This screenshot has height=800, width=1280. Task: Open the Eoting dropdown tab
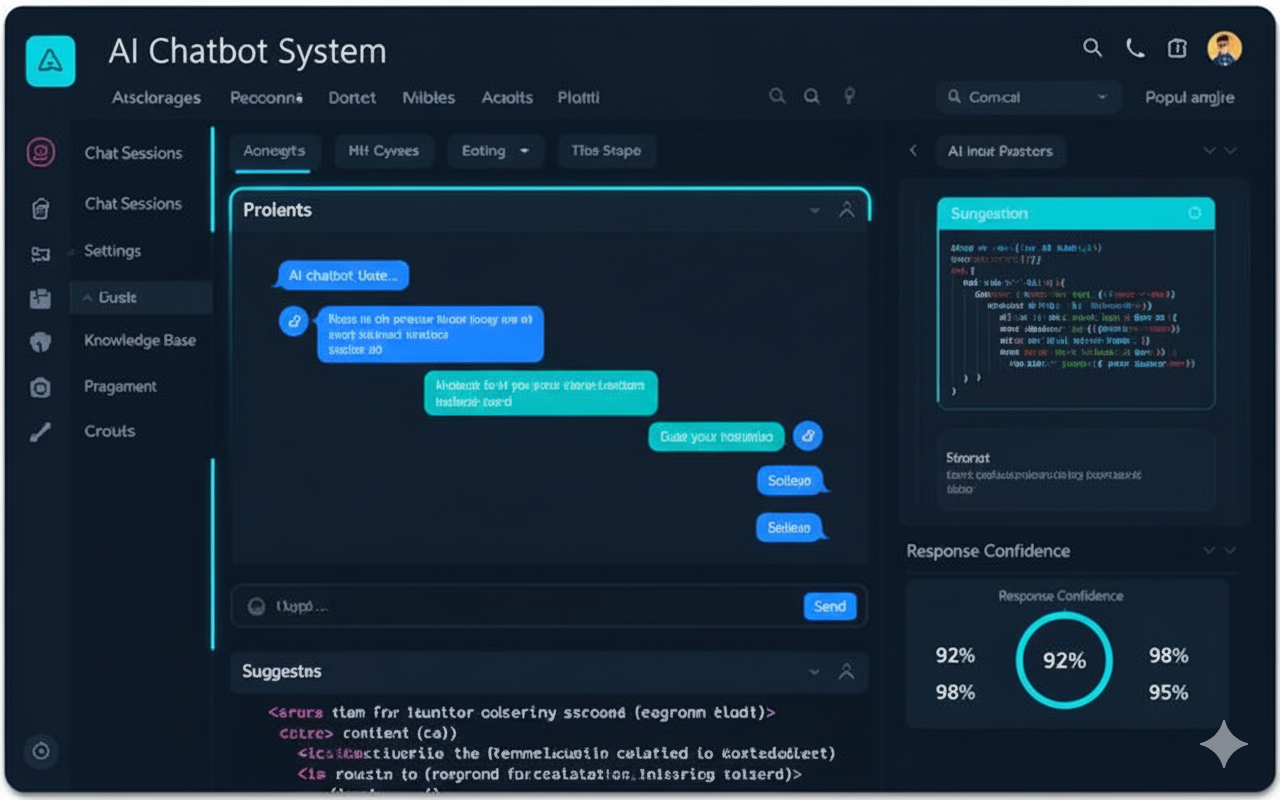(496, 151)
